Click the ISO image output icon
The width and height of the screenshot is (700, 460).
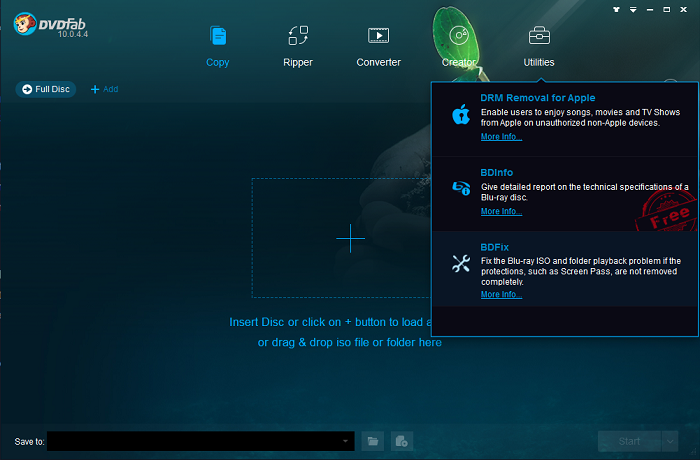coord(402,441)
